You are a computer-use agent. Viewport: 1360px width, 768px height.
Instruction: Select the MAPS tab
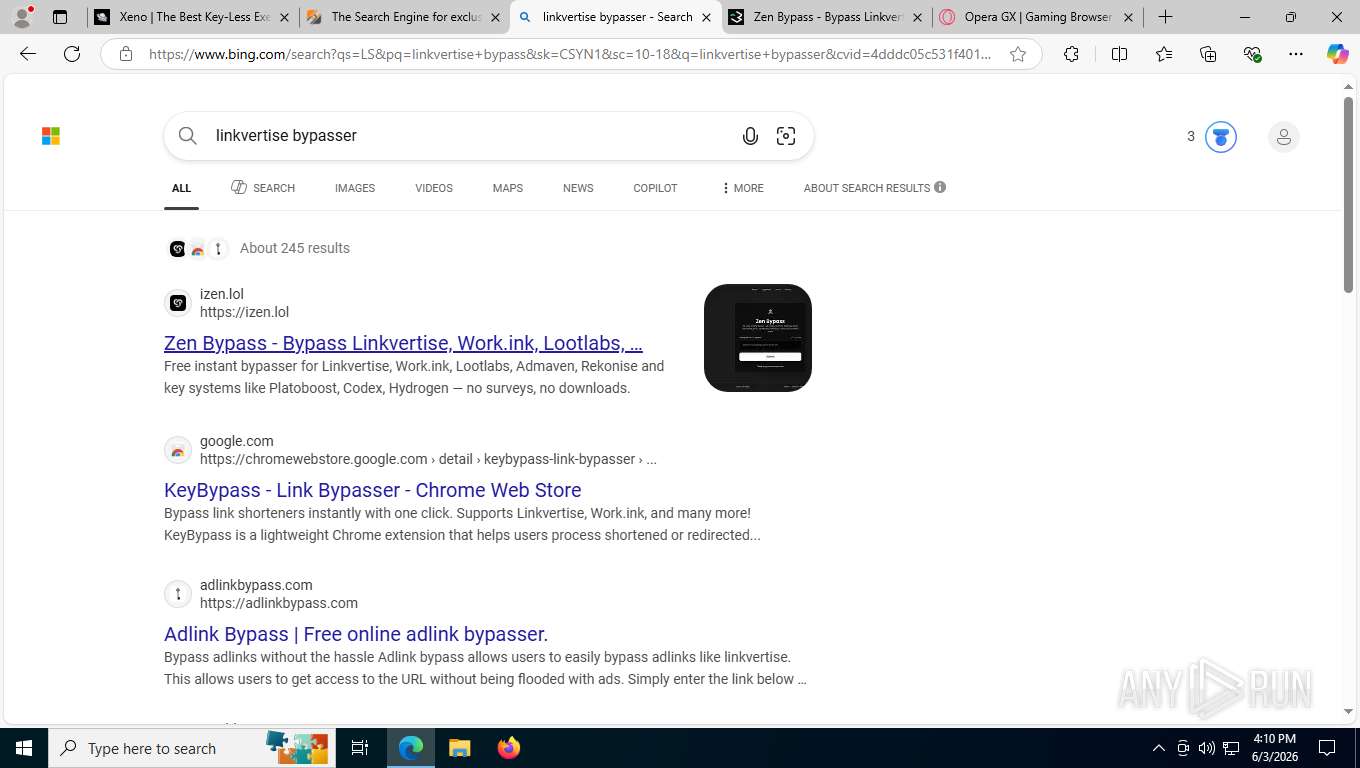(x=507, y=188)
